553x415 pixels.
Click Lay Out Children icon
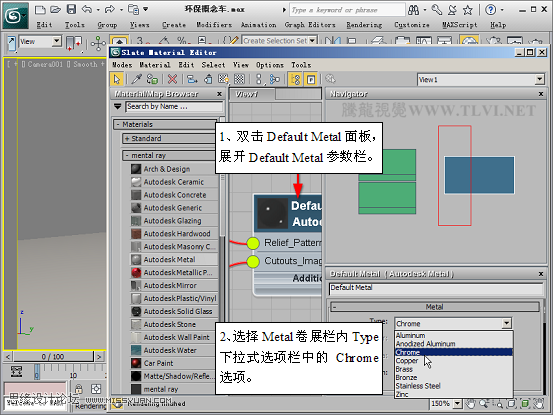[275, 79]
